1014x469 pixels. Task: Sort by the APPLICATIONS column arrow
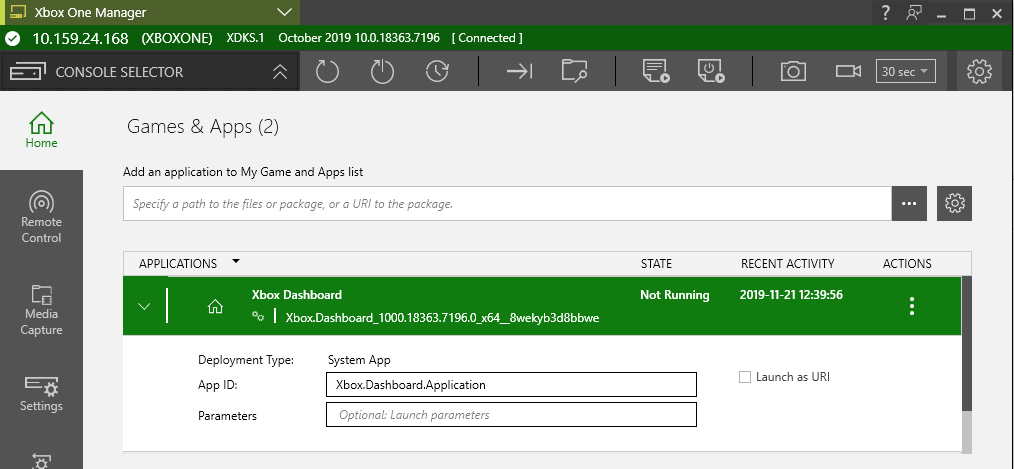pos(236,261)
